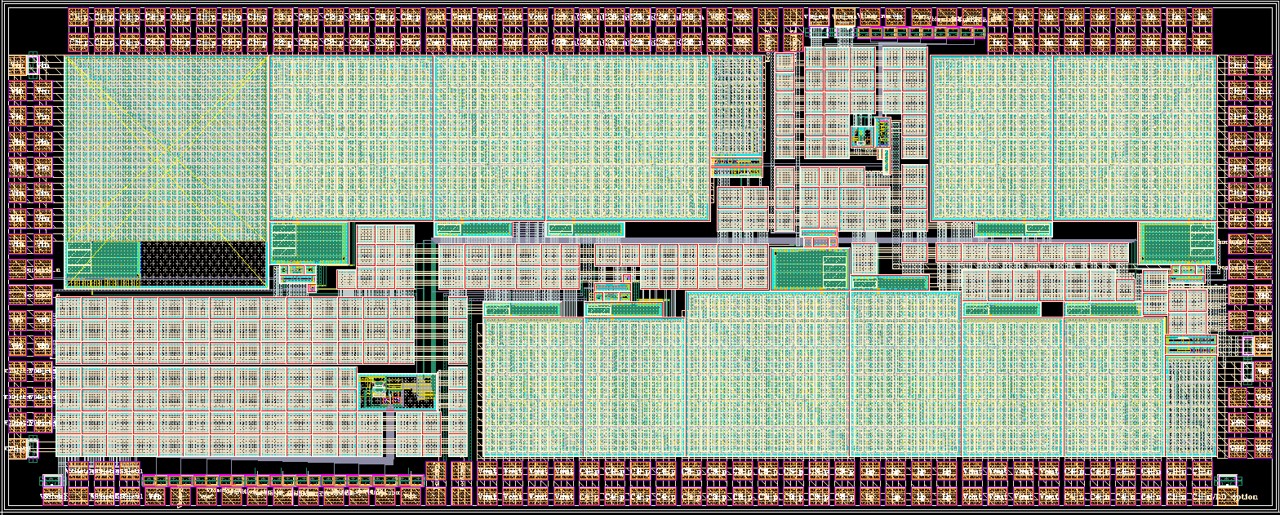1280x515 pixels.
Task: Select the tiny multicolored cell in upper-center array
Action: 861,131
